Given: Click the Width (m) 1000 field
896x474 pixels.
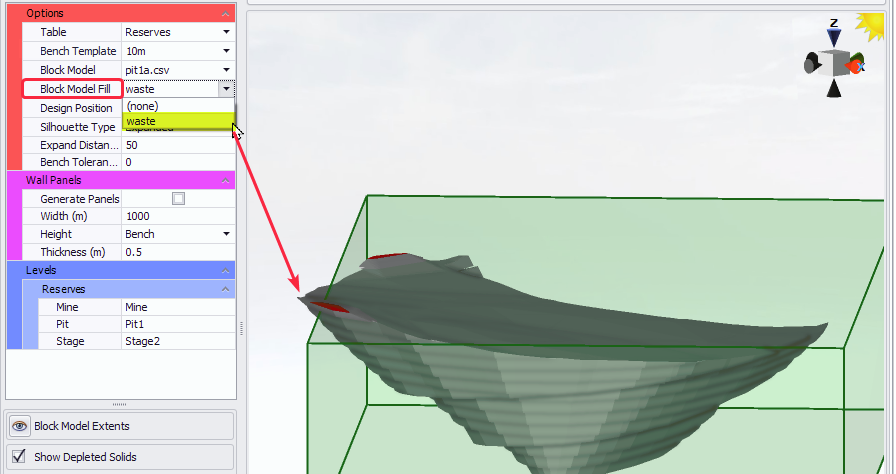Looking at the screenshot, I should [x=178, y=216].
